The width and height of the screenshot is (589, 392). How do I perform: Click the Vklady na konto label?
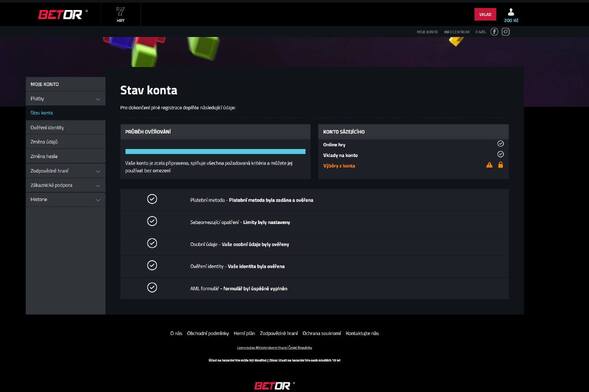340,155
